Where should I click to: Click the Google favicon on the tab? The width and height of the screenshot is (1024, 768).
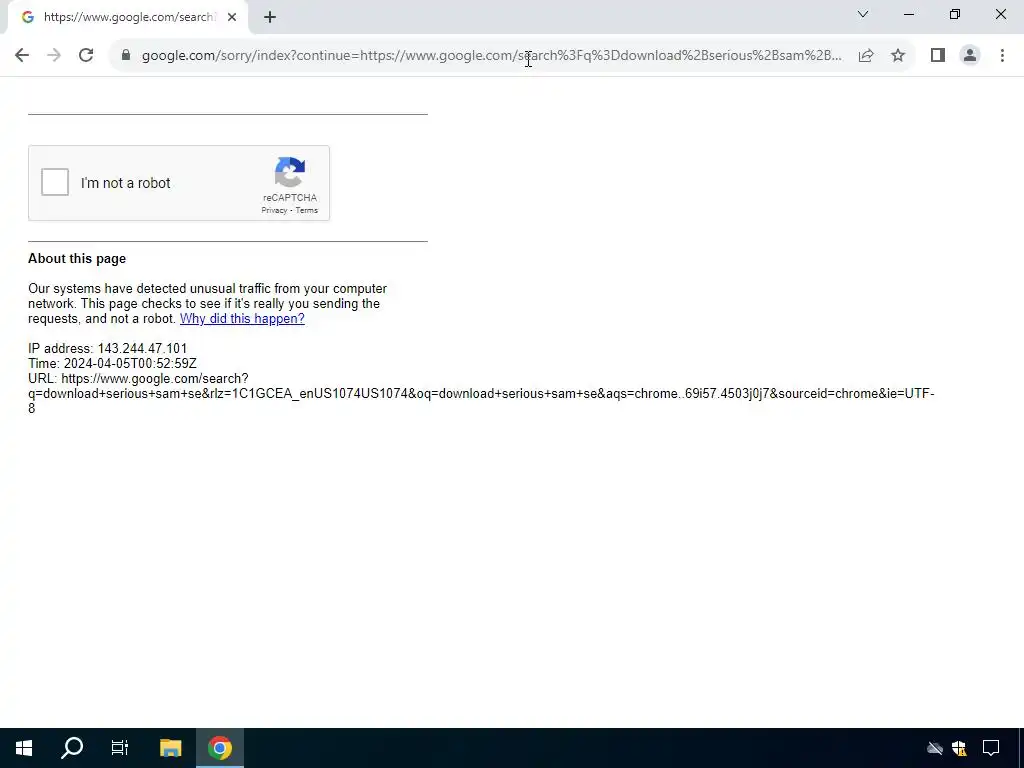(x=27, y=18)
